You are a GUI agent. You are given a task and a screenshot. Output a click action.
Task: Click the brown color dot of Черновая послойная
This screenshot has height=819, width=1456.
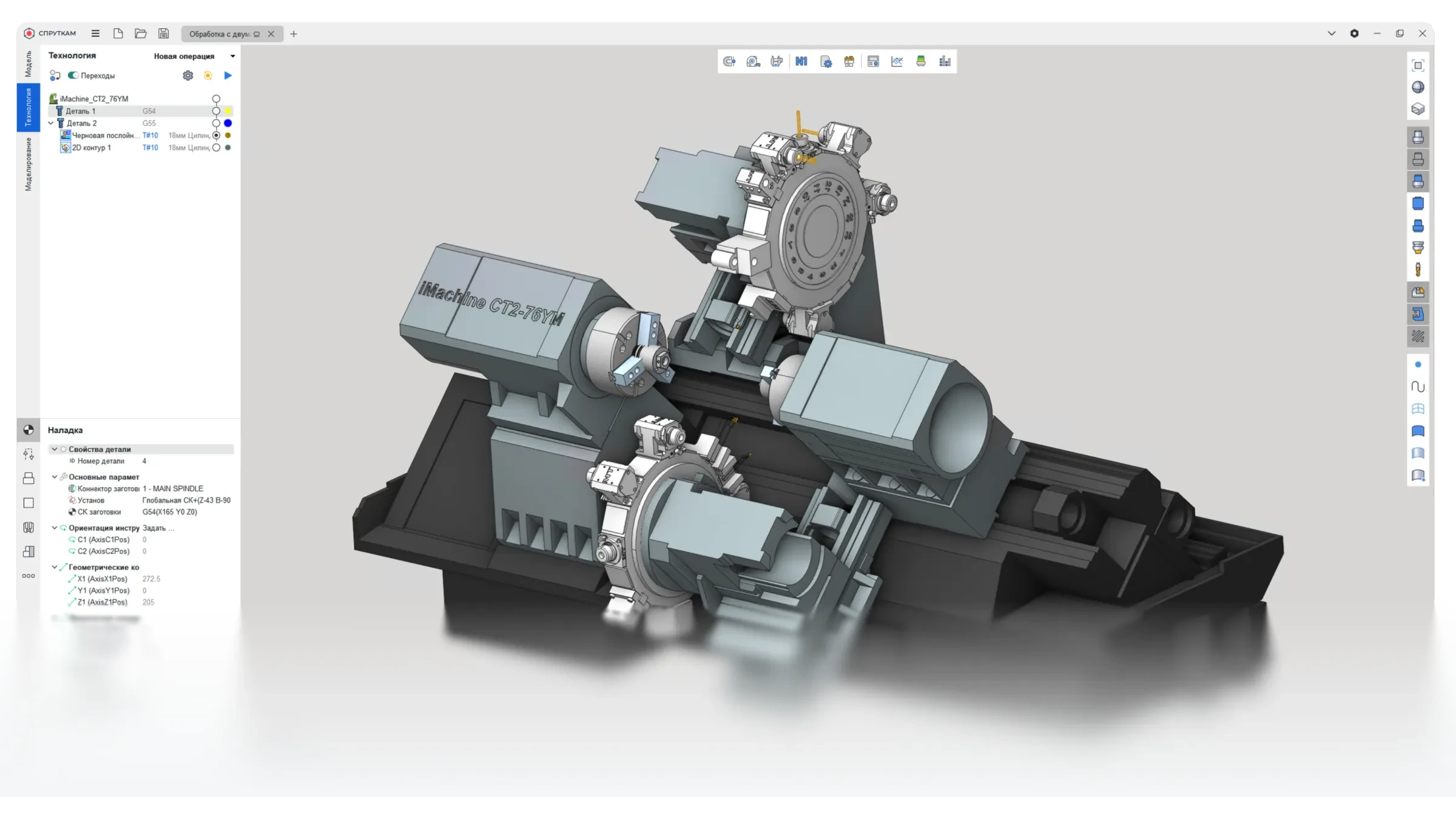228,135
